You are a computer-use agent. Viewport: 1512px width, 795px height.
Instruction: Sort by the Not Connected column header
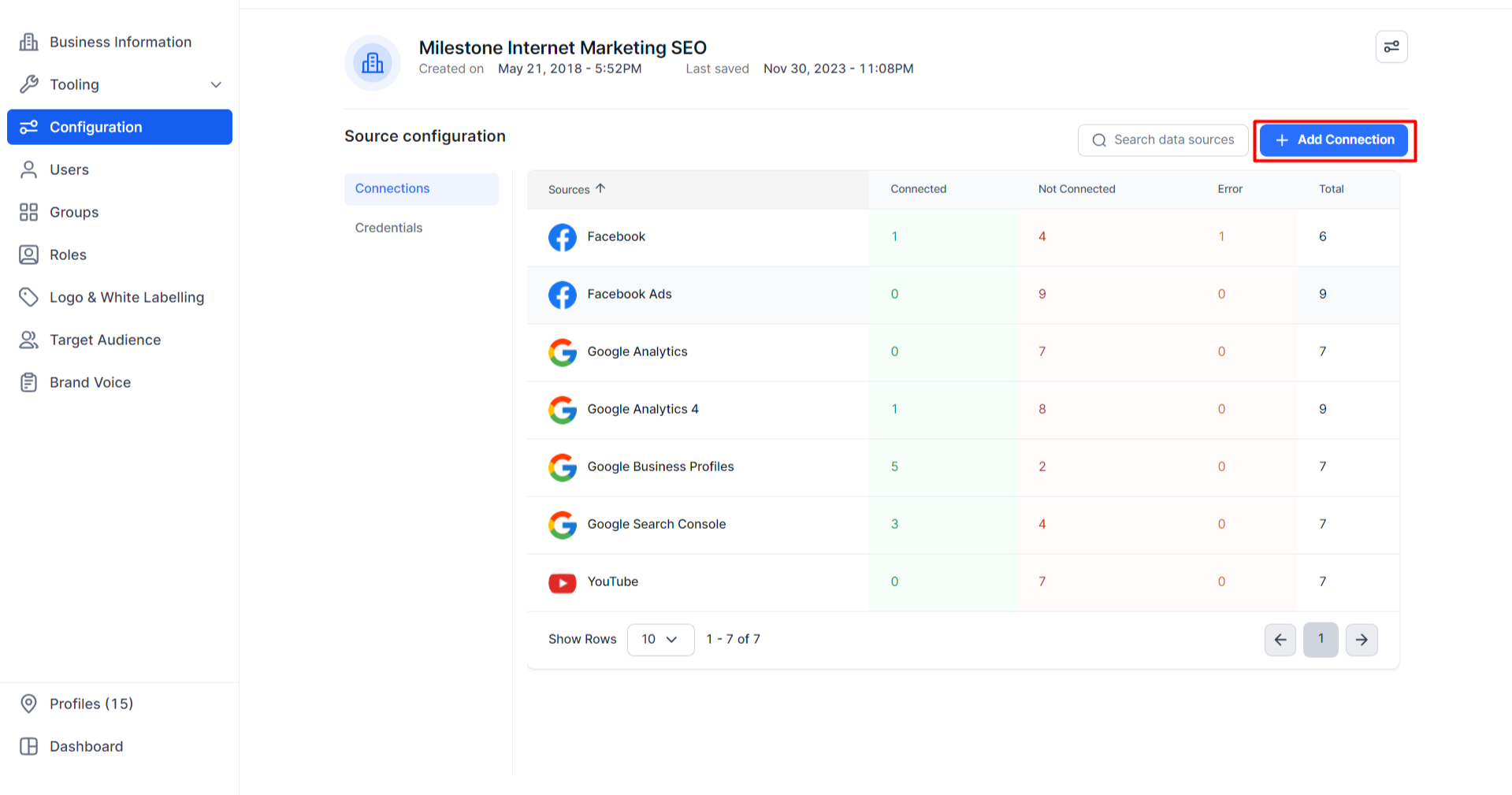(1076, 189)
